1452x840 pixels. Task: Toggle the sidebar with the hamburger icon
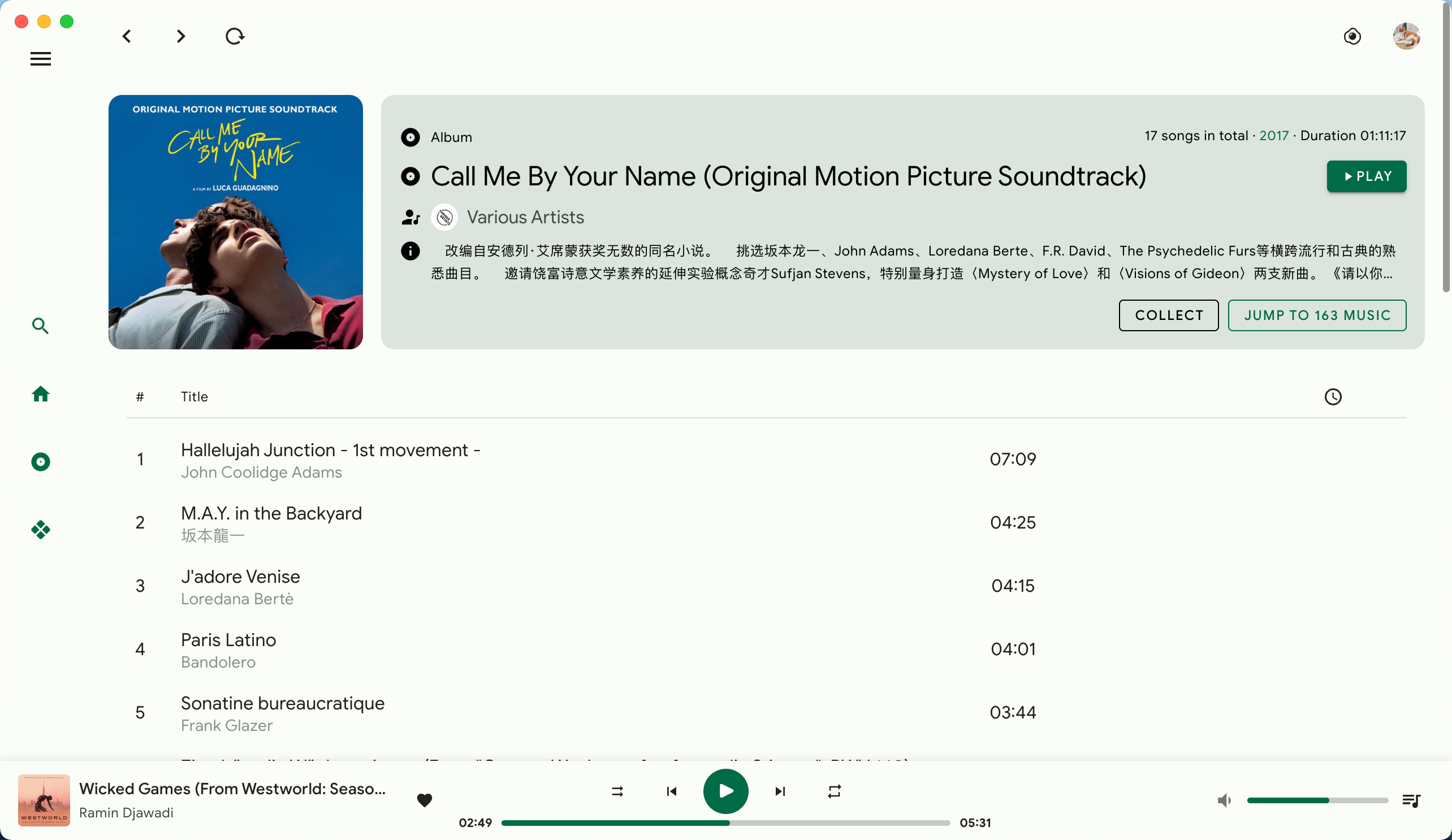pyautogui.click(x=40, y=59)
